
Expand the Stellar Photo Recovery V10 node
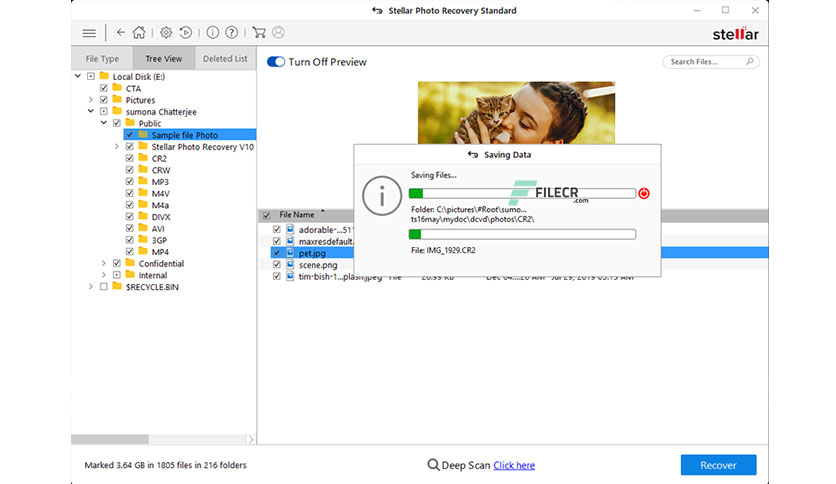tap(117, 147)
